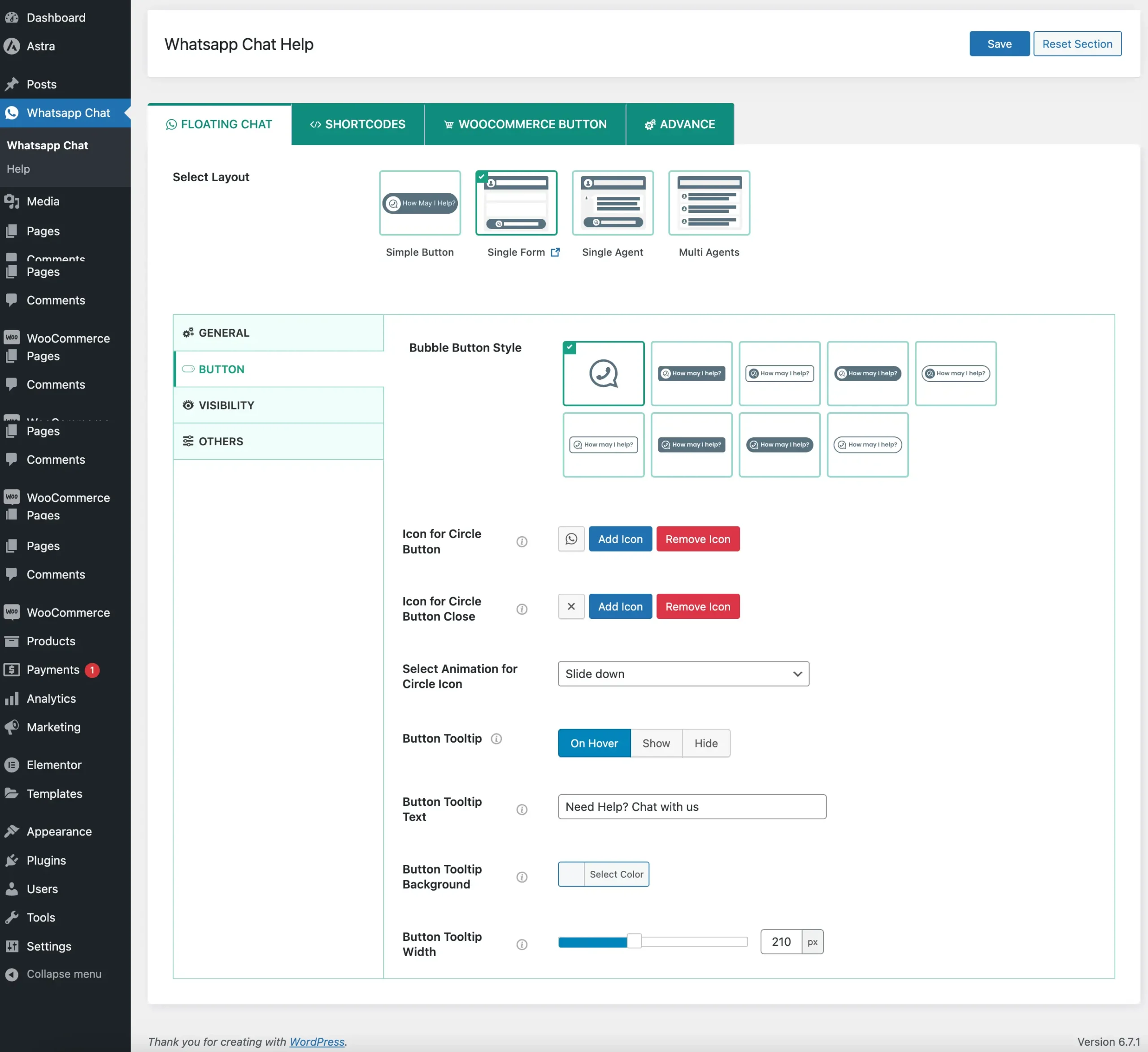Open the OTHERS settings section
Image resolution: width=1148 pixels, height=1052 pixels.
click(x=278, y=441)
